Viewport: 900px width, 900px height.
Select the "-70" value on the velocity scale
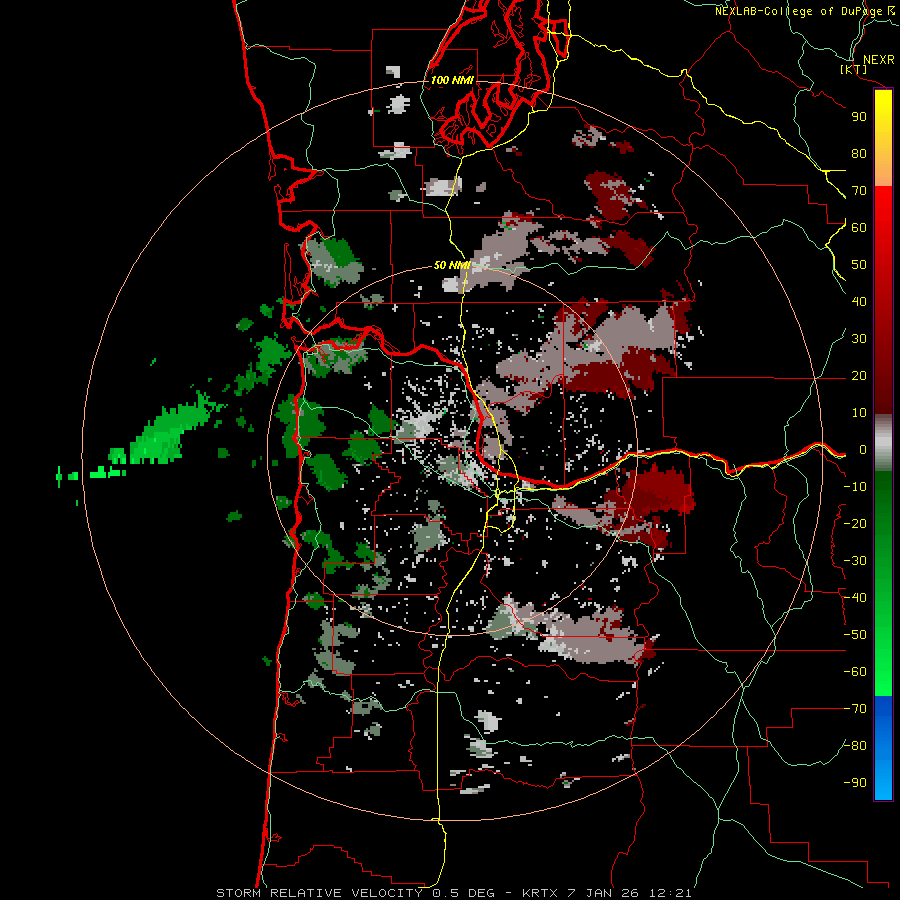(x=855, y=709)
